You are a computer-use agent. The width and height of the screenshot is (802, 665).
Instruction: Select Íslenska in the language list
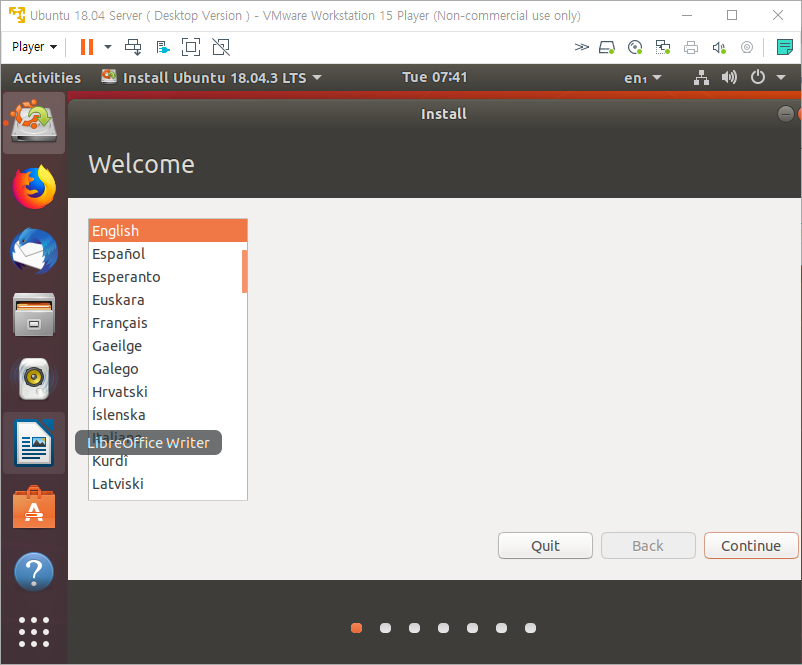167,415
